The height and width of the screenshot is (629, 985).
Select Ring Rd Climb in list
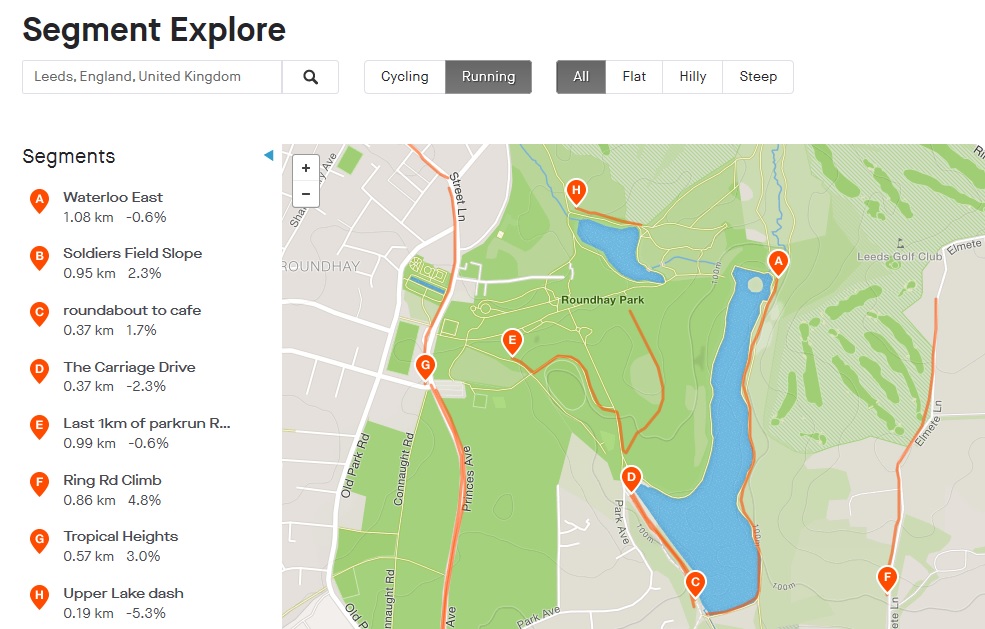click(112, 480)
